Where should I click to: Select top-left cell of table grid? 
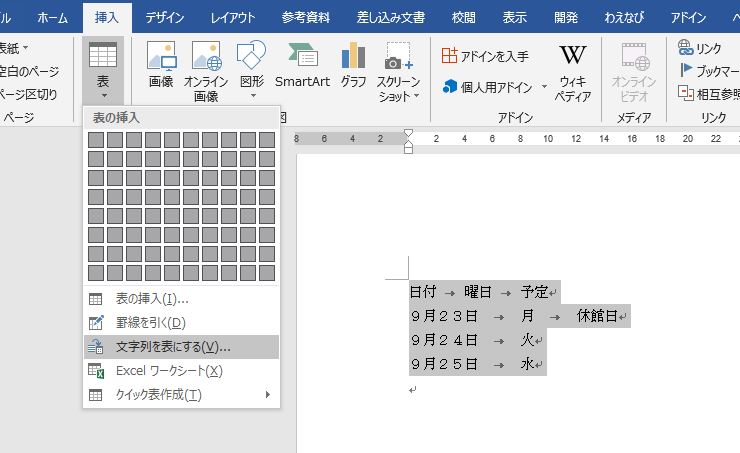point(96,140)
